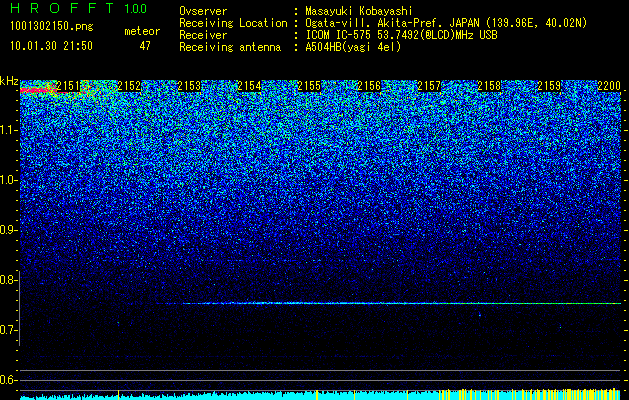The image size is (629, 400).
Task: Click the date stamp 10.01.30 21:50
Action: click(51, 46)
